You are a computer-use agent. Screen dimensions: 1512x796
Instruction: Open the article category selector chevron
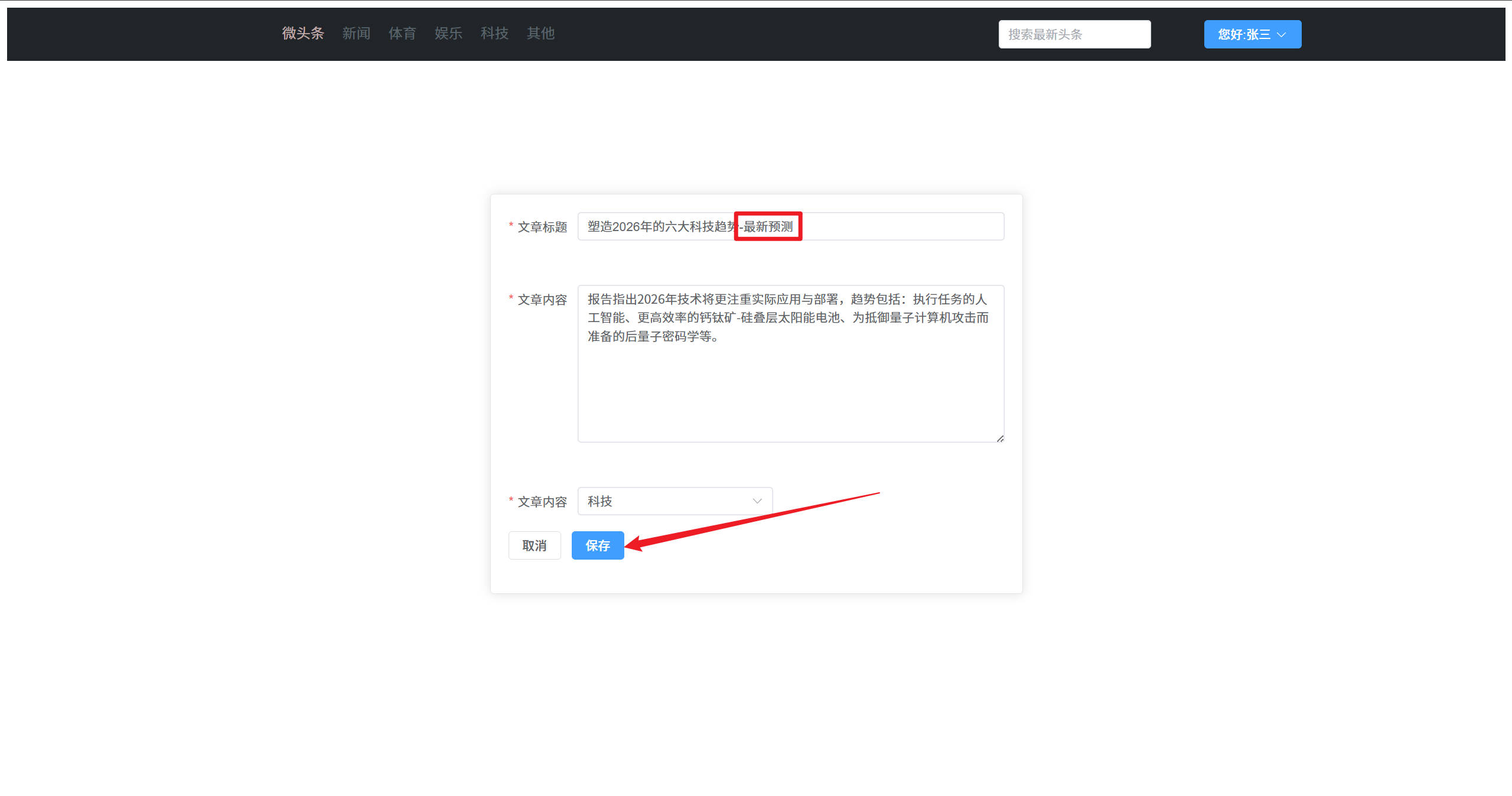click(x=757, y=501)
